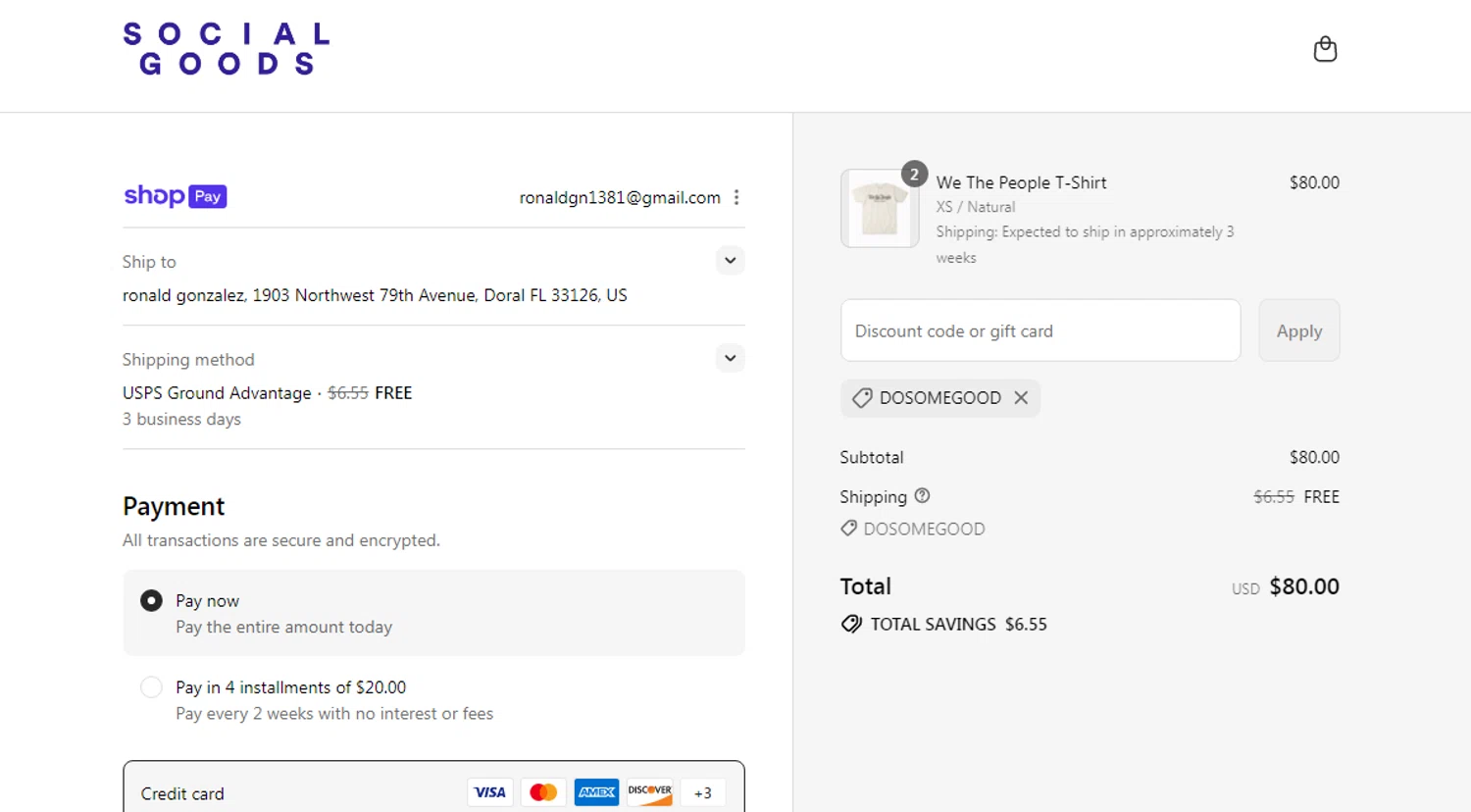Screen dimensions: 1471x812
Task: Click the tag icon beside shipping discount code
Action: pos(849,528)
